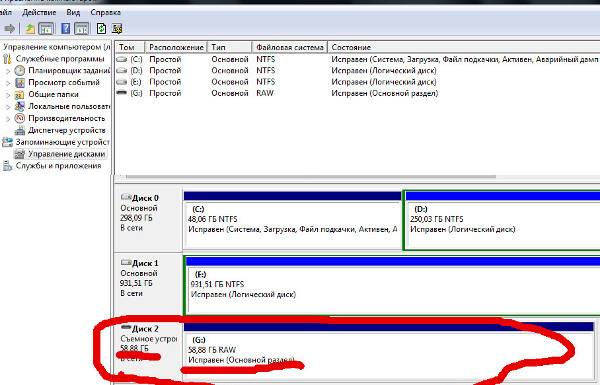
Task: Select Управление компьютером root node
Action: point(57,47)
